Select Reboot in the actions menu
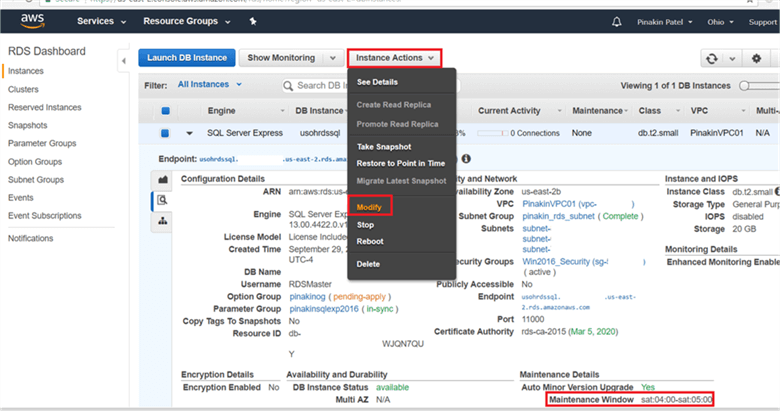 point(370,241)
